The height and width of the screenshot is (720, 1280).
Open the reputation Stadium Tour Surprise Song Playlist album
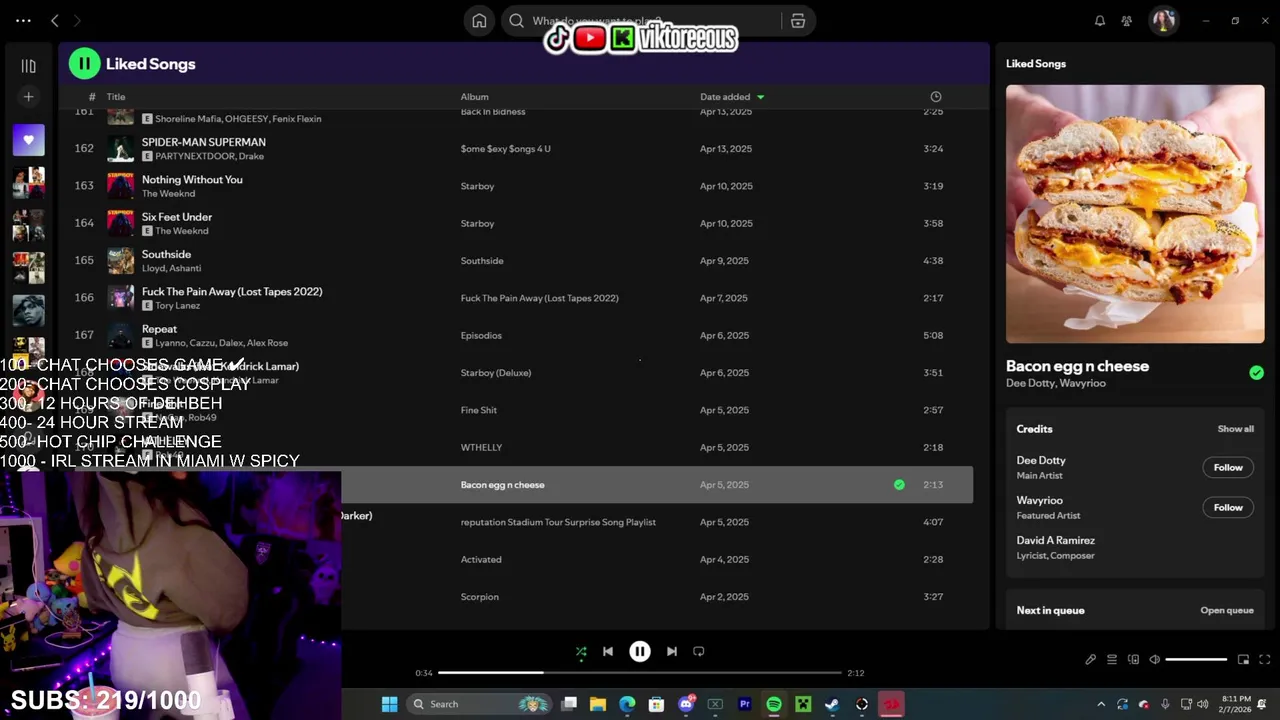click(x=558, y=522)
